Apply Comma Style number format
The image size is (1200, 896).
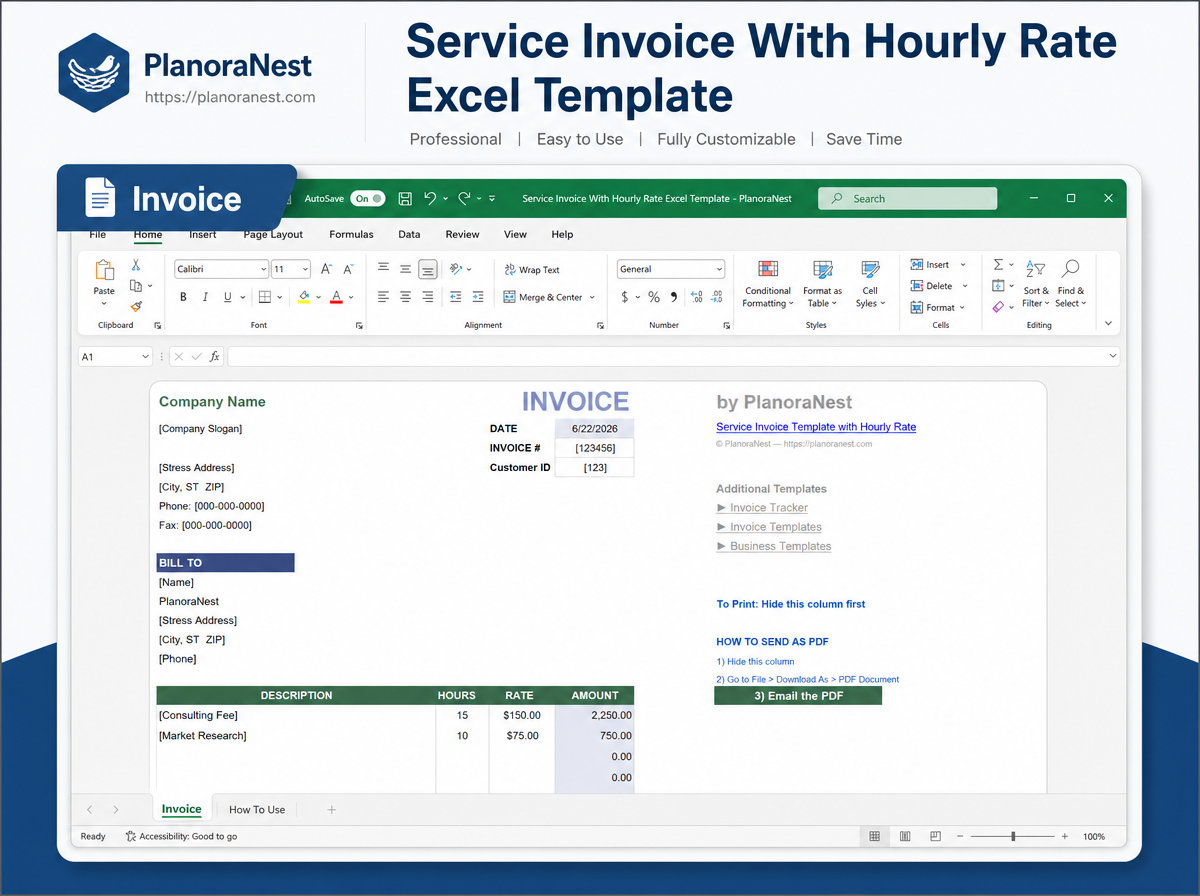pyautogui.click(x=673, y=297)
